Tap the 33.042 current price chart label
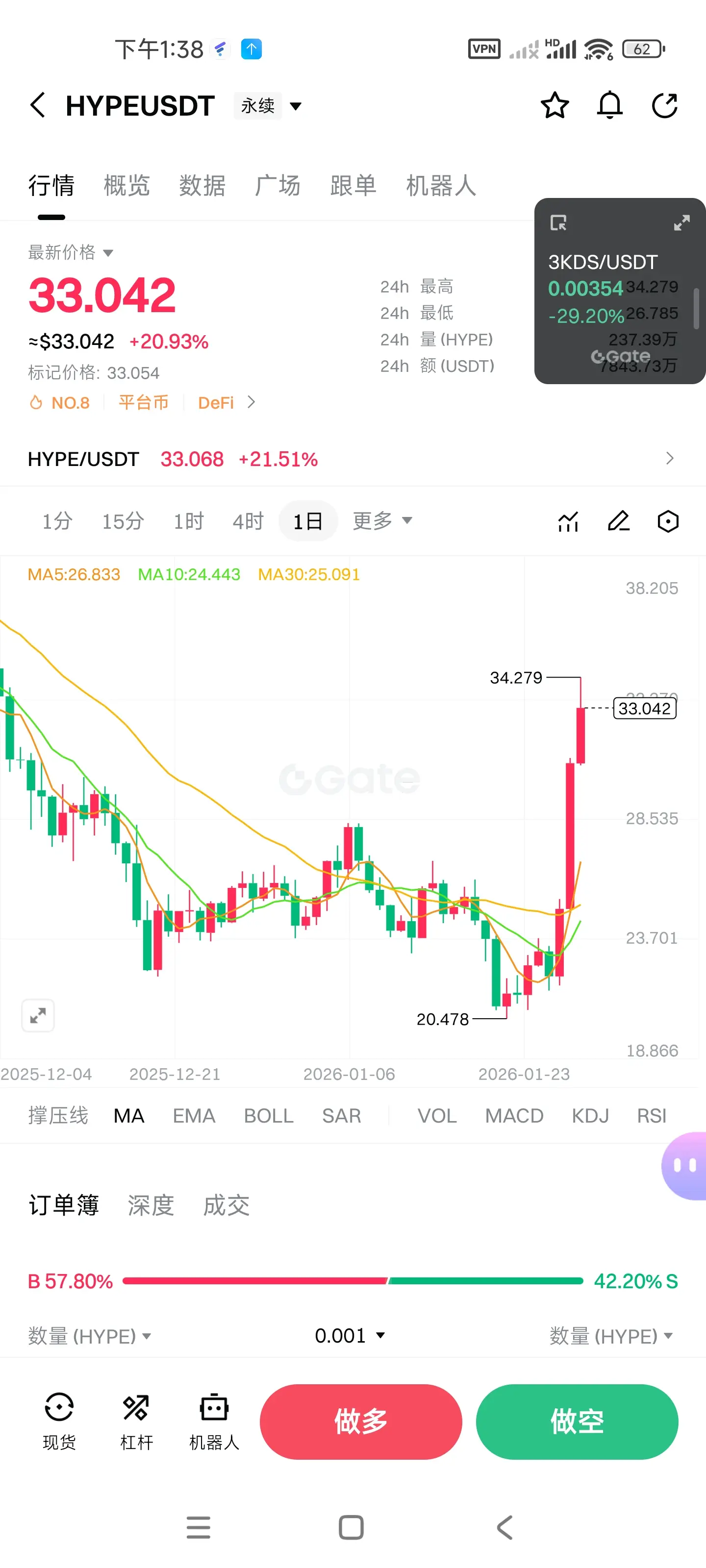The image size is (706, 1568). click(645, 709)
